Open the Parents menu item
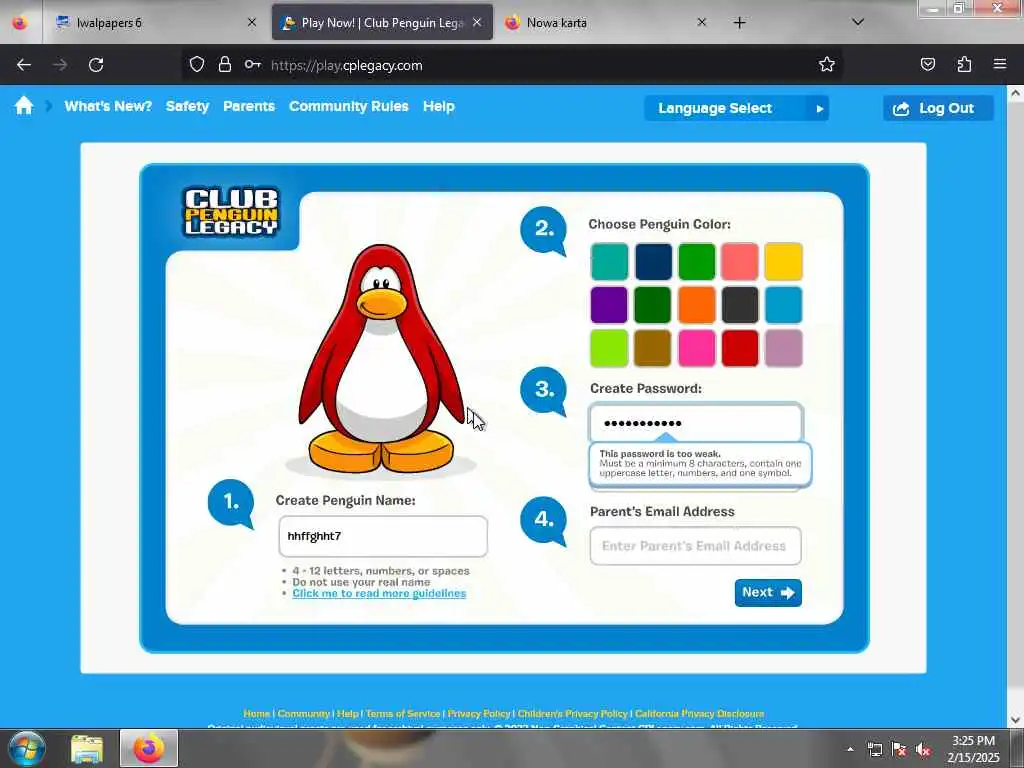This screenshot has height=768, width=1024. (249, 106)
